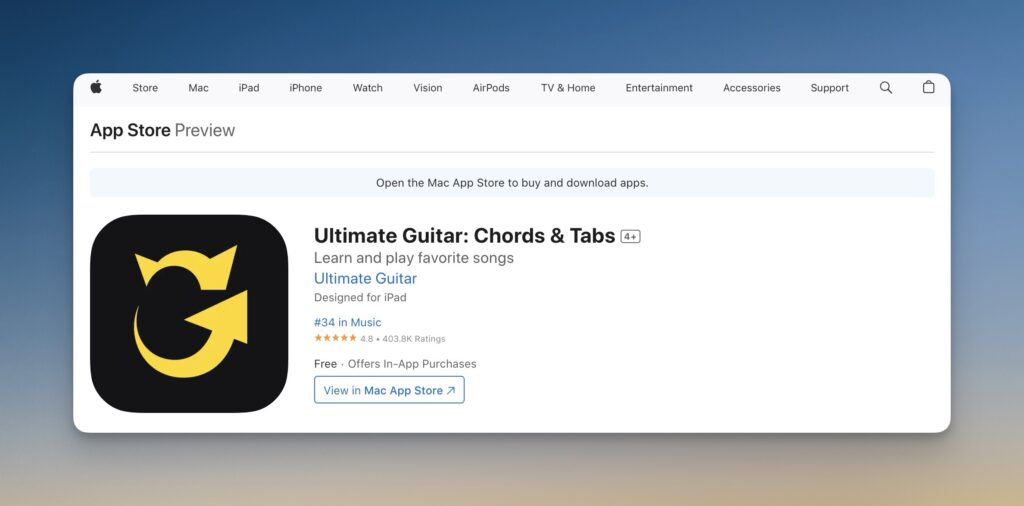Click the 4+ age rating badge
Screen dimensions: 1024x506
click(x=630, y=237)
